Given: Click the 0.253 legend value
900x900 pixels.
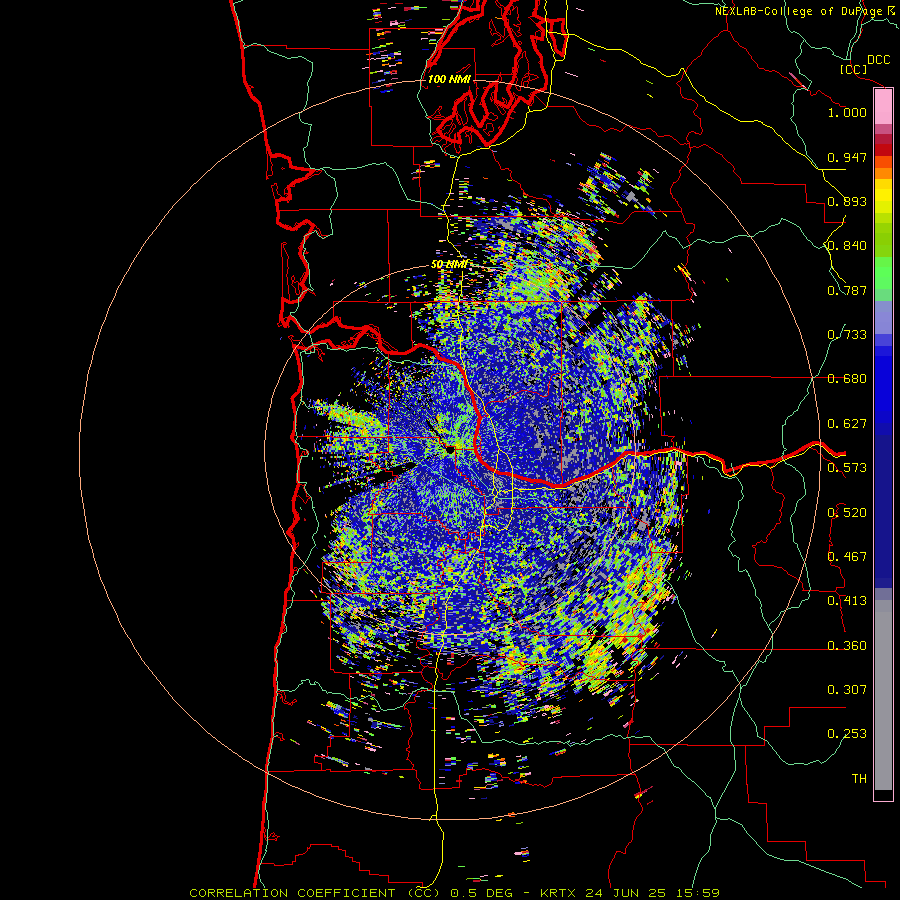Looking at the screenshot, I should pos(847,734).
